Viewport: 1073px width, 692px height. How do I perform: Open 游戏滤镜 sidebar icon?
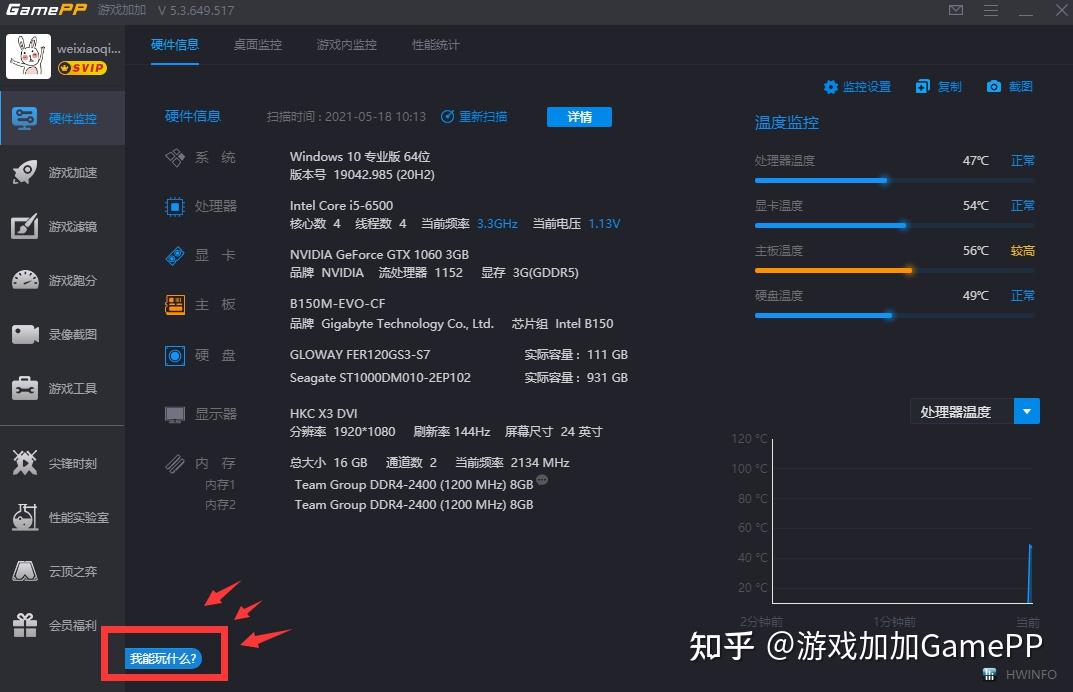(x=25, y=226)
